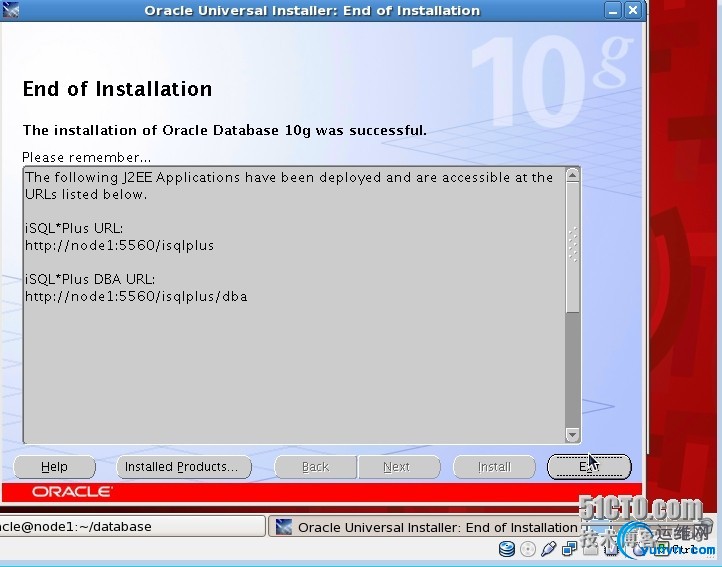This screenshot has width=722, height=567.
Task: Click the iSQL*Plus URL http://node1:5560/isqlplus
Action: click(x=119, y=246)
